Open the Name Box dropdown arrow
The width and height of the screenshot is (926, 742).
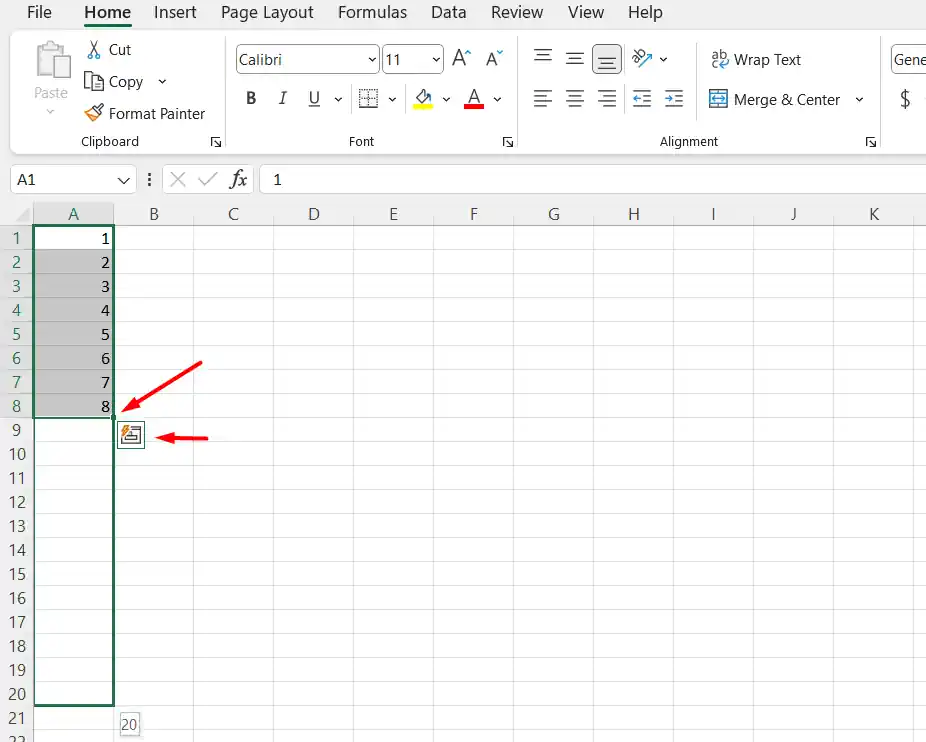click(x=124, y=180)
